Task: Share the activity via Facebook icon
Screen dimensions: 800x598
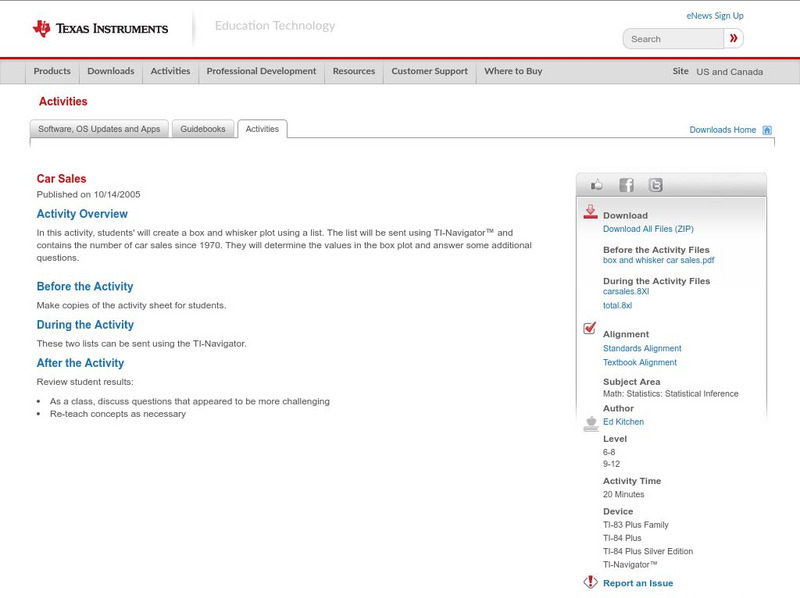Action: point(626,185)
